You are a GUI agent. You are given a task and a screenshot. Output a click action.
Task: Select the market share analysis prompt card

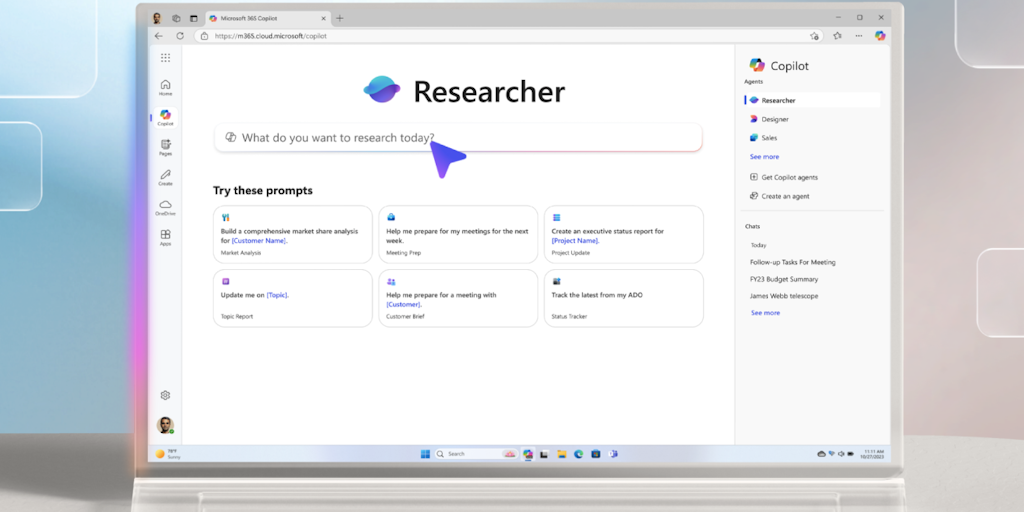(x=293, y=234)
